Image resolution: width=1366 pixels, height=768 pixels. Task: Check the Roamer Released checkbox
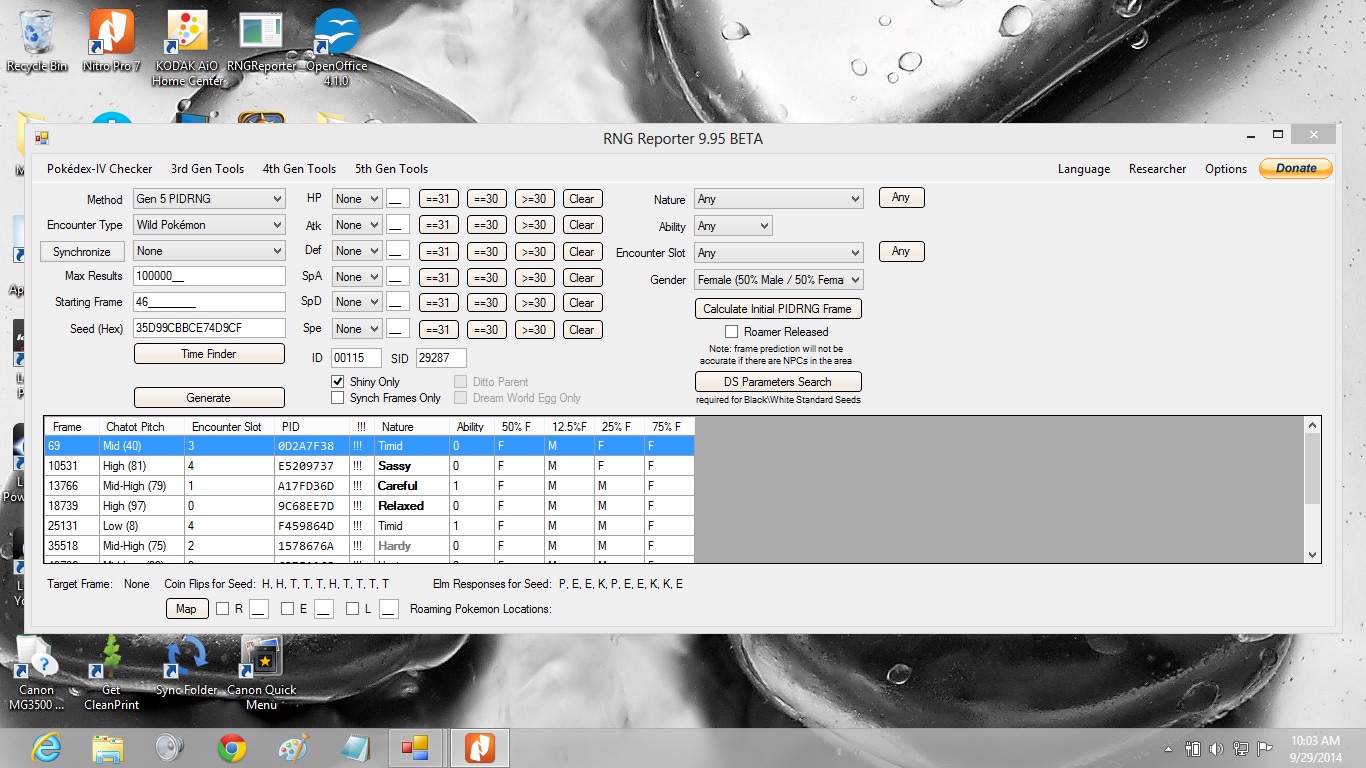[x=731, y=332]
